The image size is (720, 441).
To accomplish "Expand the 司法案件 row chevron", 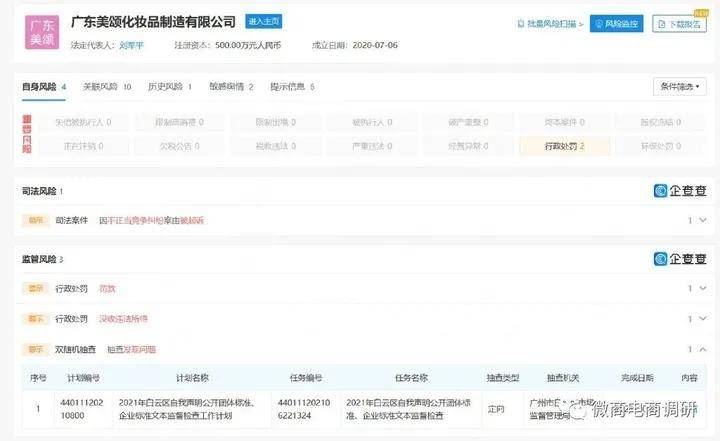I will [x=703, y=220].
